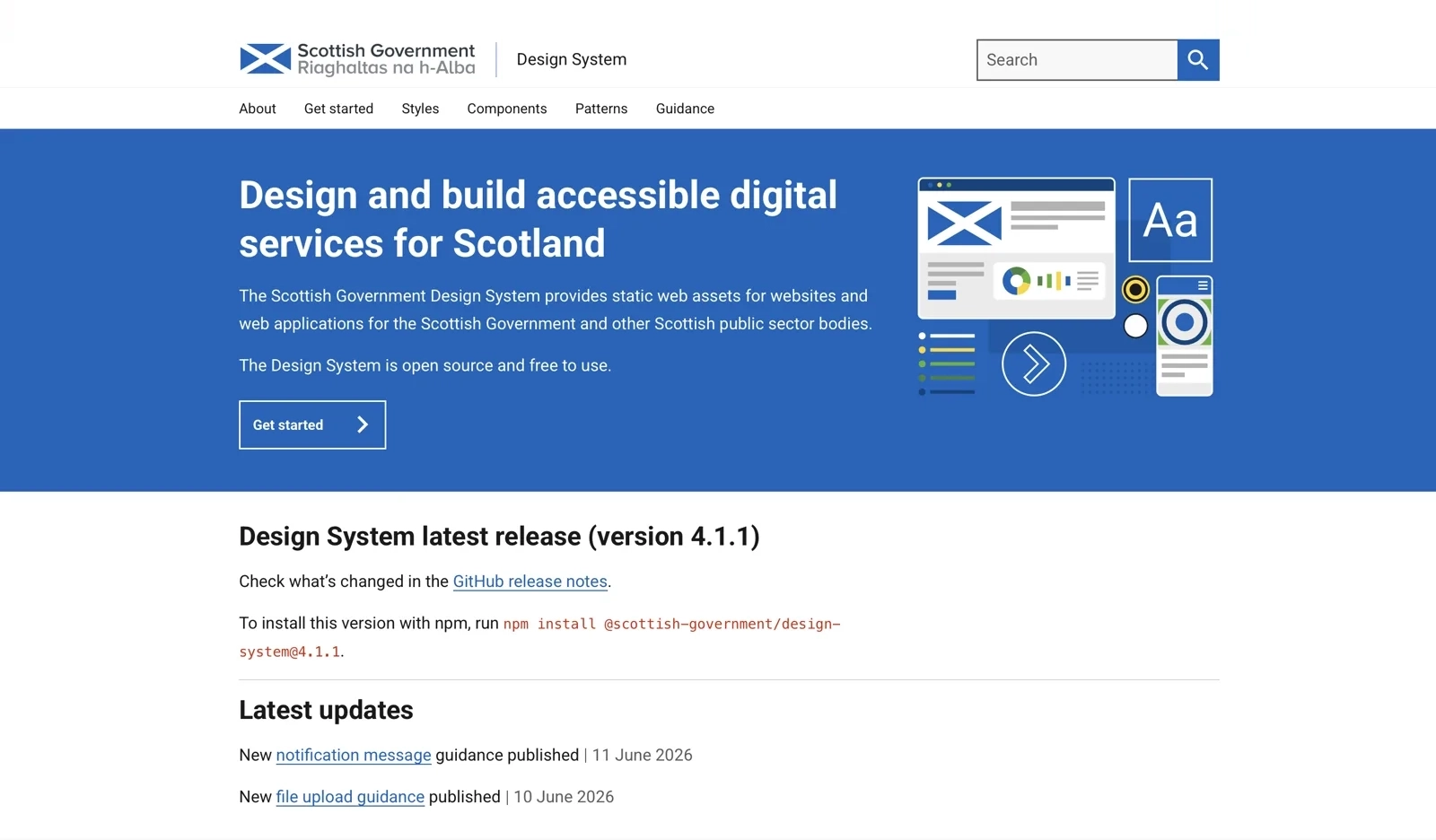Click the '11 June 2026' date
This screenshot has width=1436, height=840.
tap(643, 756)
